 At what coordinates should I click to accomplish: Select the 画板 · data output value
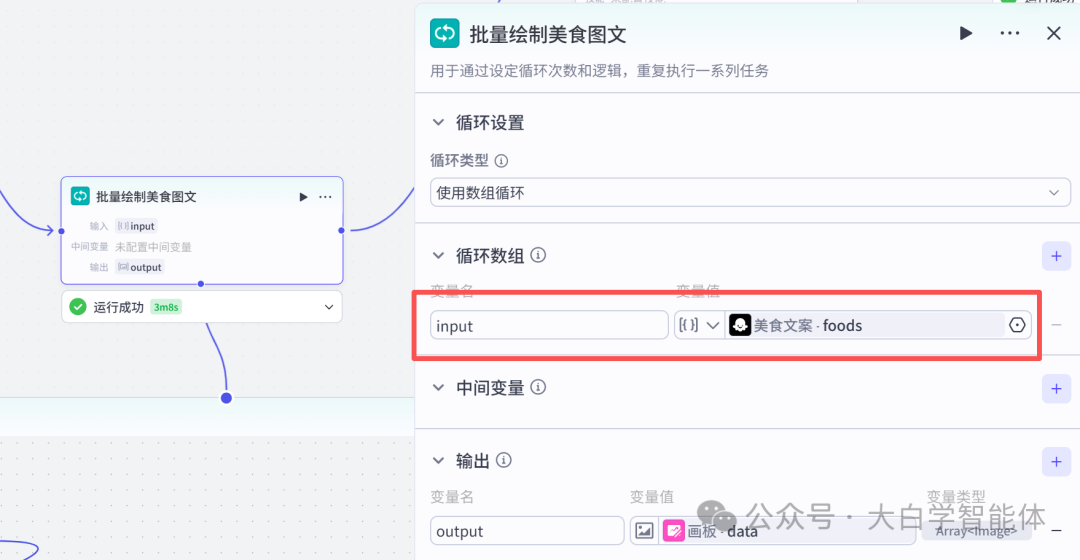click(787, 531)
